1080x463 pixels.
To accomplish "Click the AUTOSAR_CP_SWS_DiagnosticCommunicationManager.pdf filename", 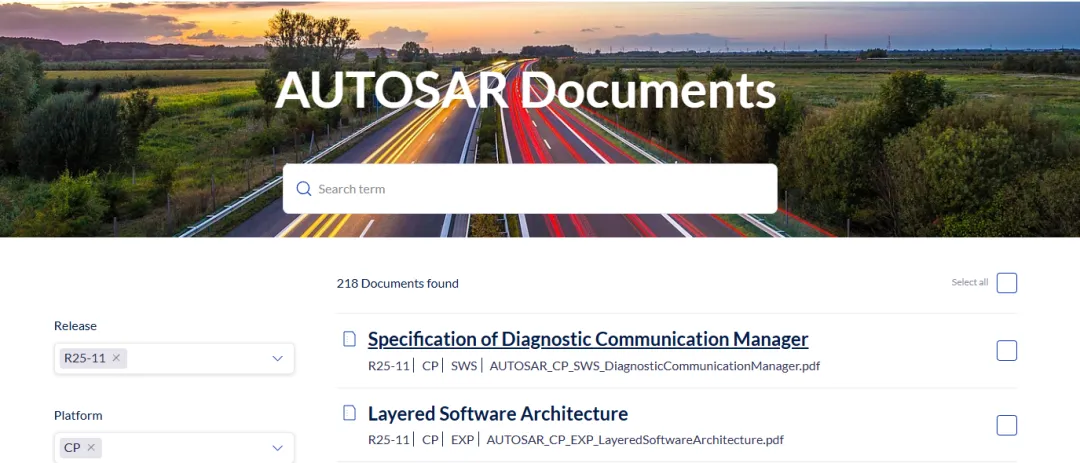I will coord(654,366).
